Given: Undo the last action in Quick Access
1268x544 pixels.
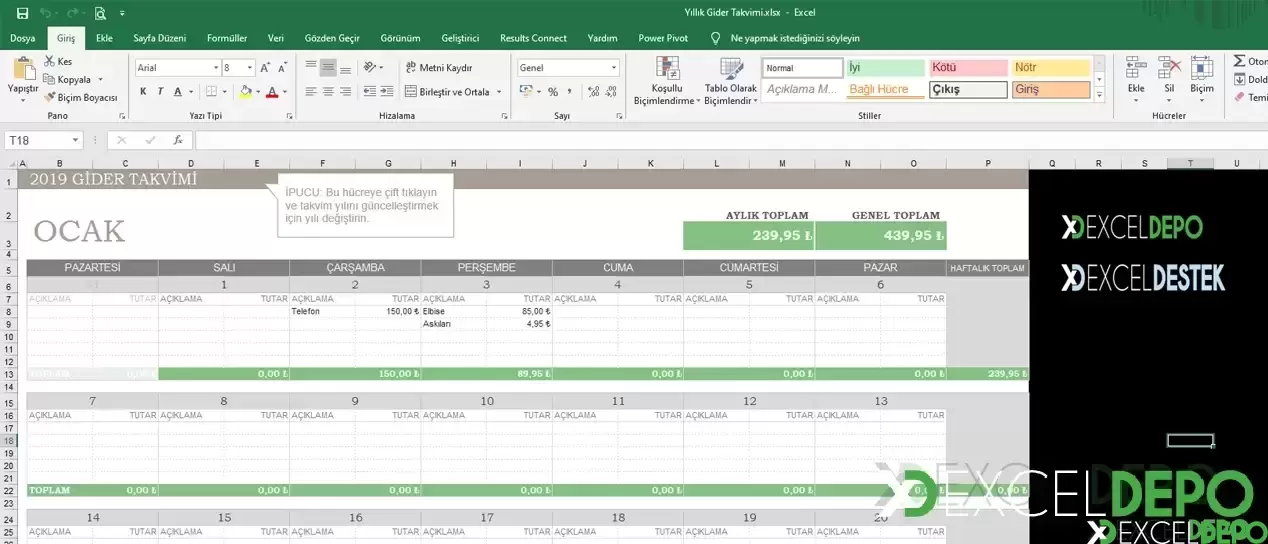Looking at the screenshot, I should click(45, 13).
